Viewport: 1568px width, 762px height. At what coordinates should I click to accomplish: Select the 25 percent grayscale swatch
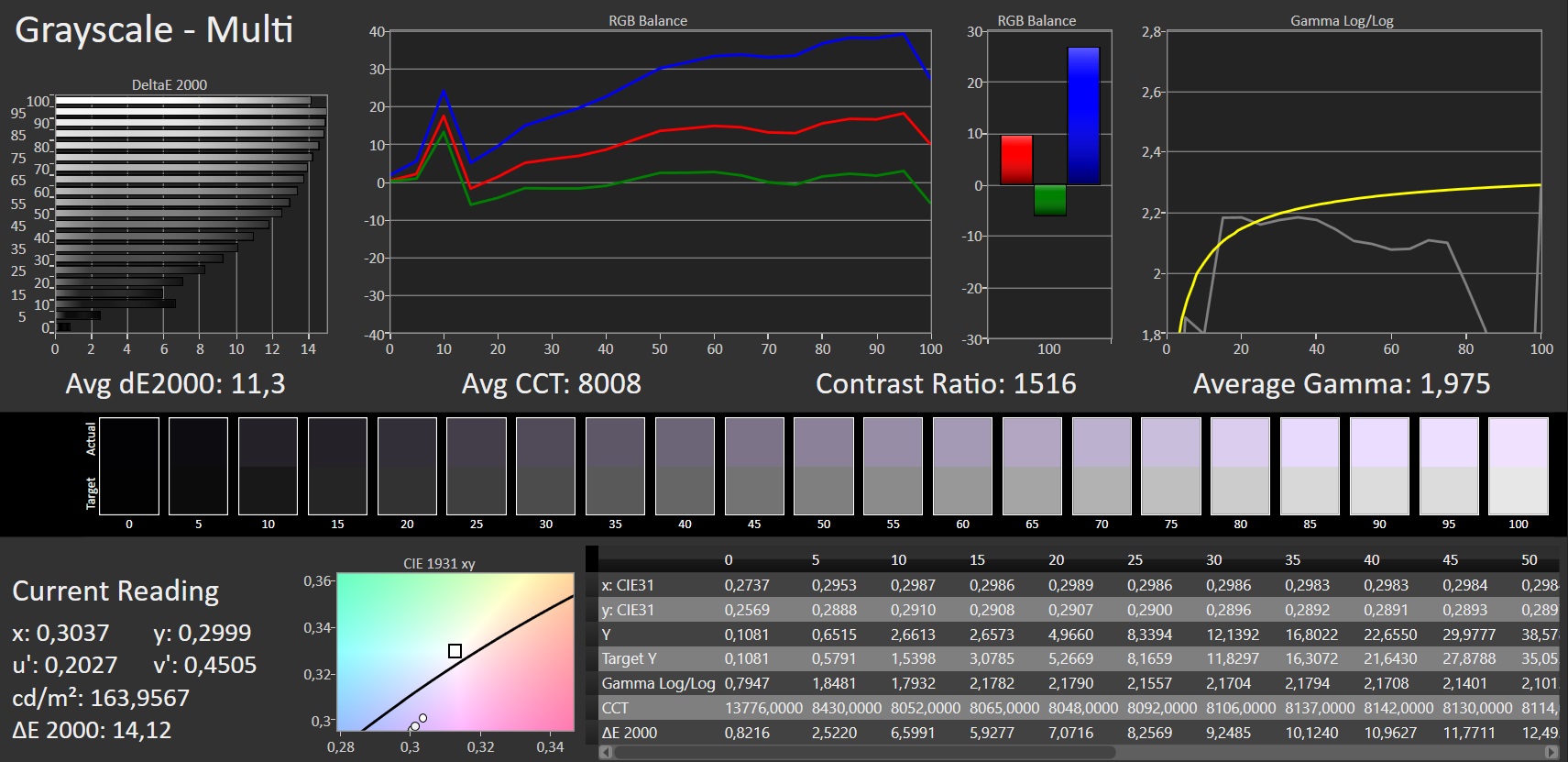click(476, 466)
